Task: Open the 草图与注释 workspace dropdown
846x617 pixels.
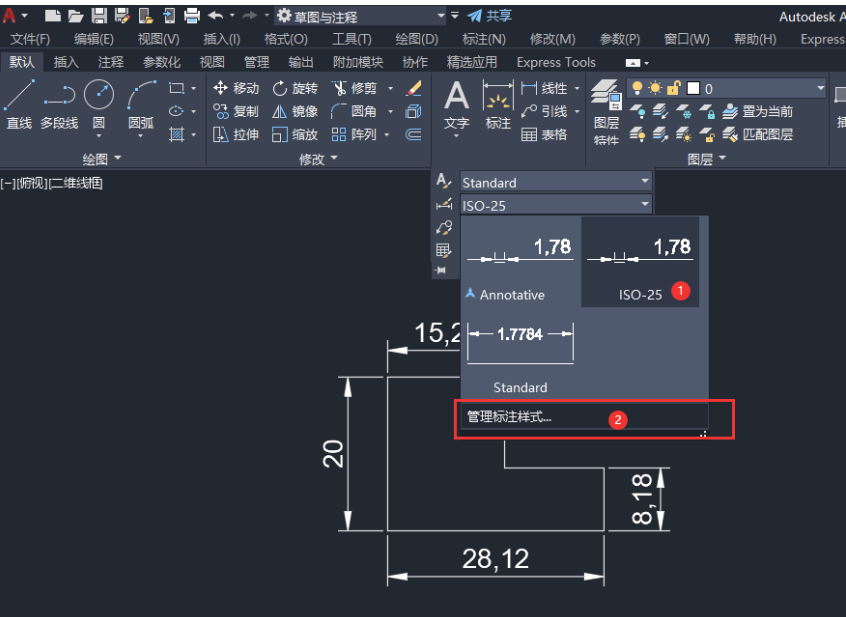Action: (x=441, y=16)
